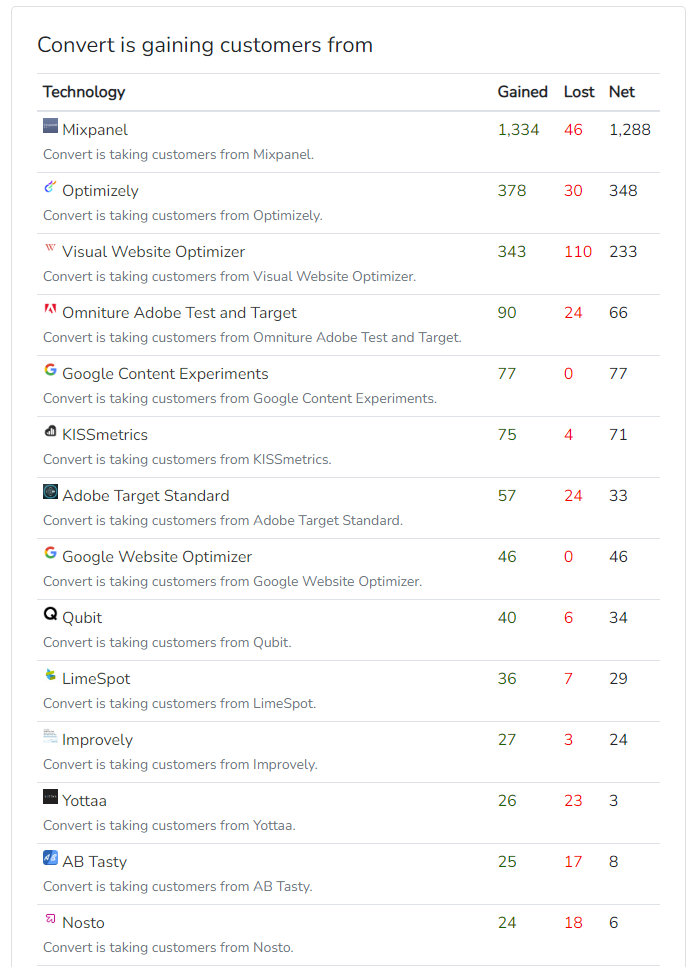Click the Adobe Target Standard icon
697x967 pixels.
coord(51,492)
